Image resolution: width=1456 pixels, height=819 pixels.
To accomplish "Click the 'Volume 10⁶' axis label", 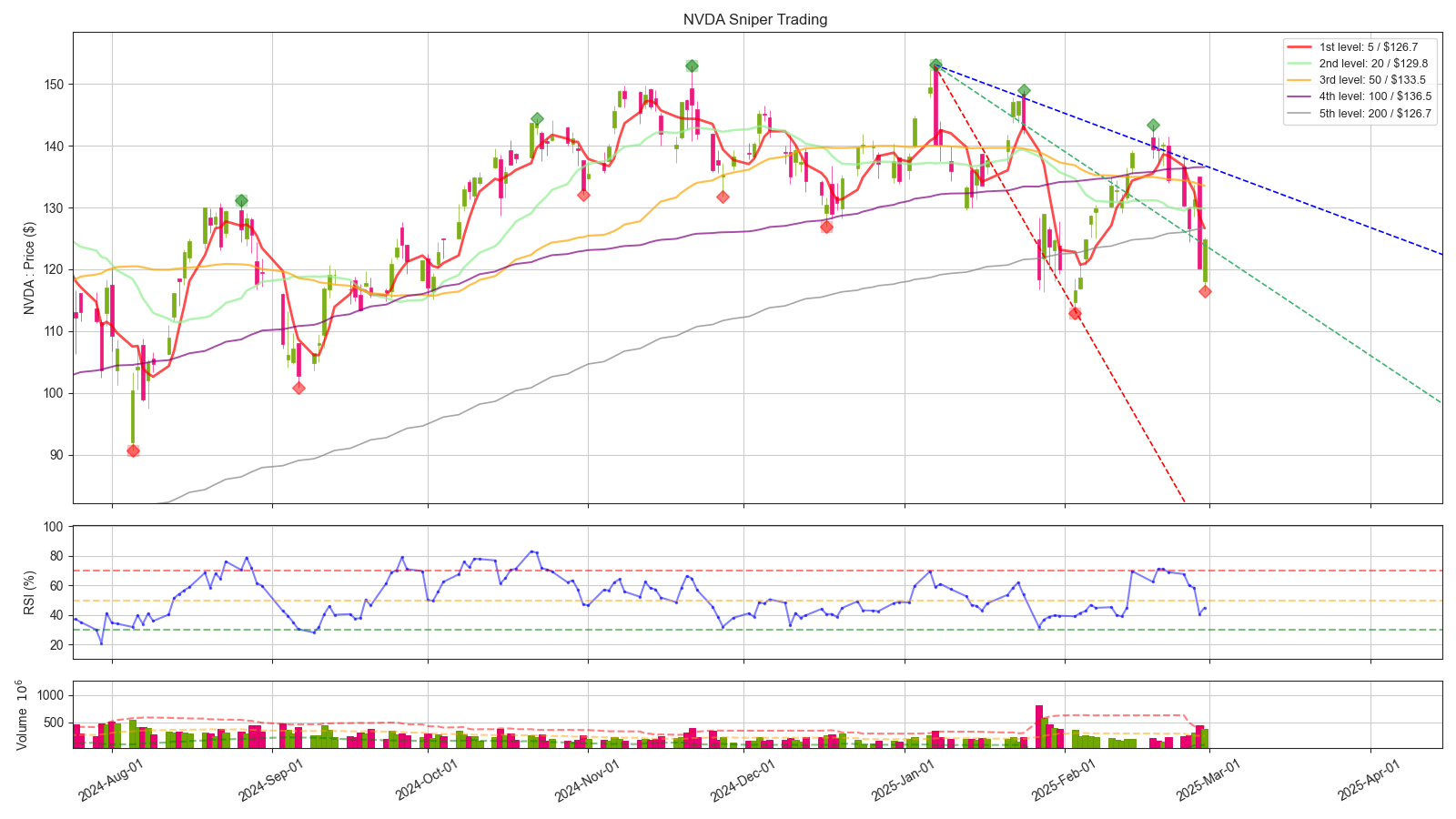I will click(22, 714).
